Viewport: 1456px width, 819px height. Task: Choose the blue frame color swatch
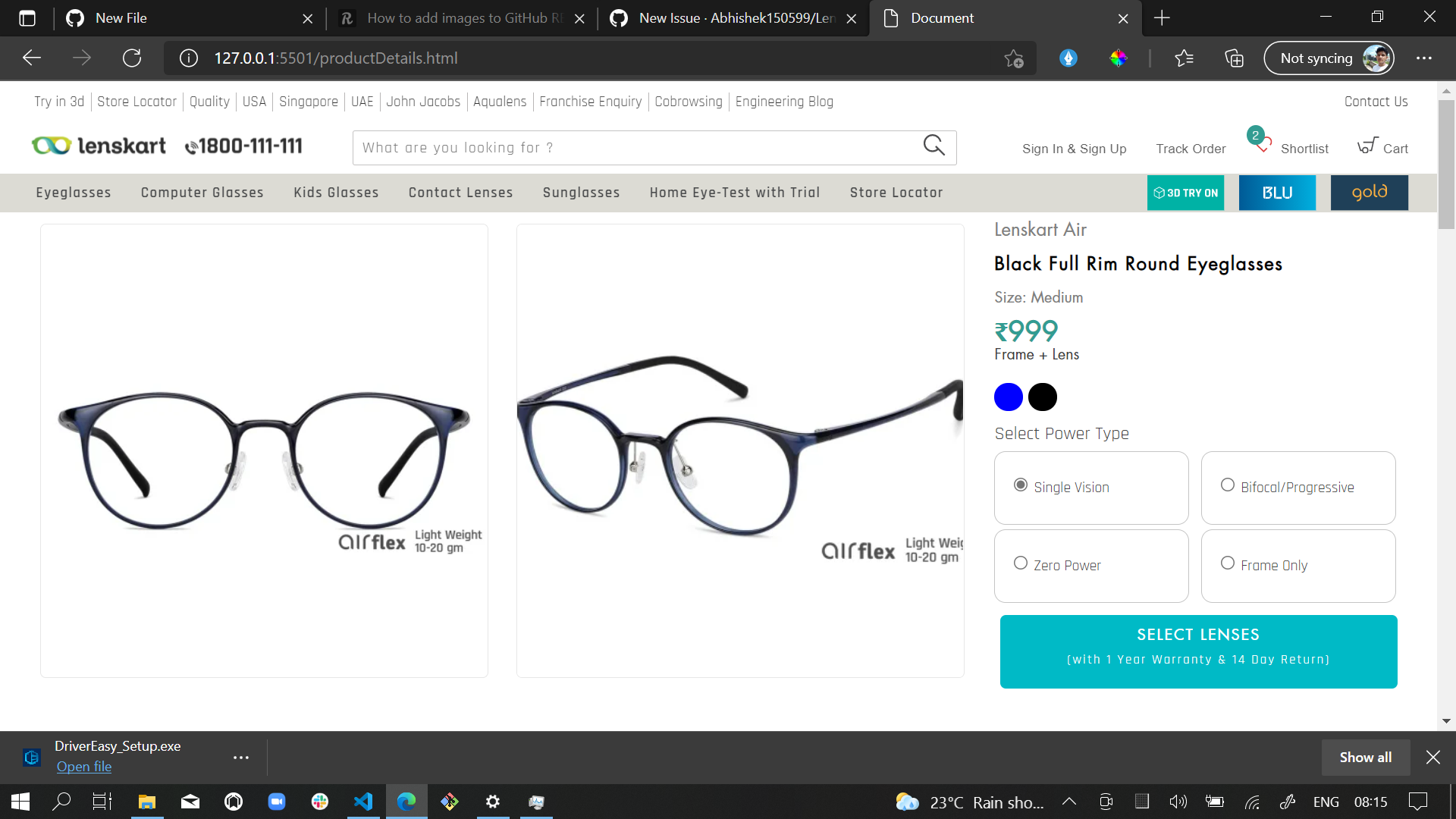[x=1008, y=397]
